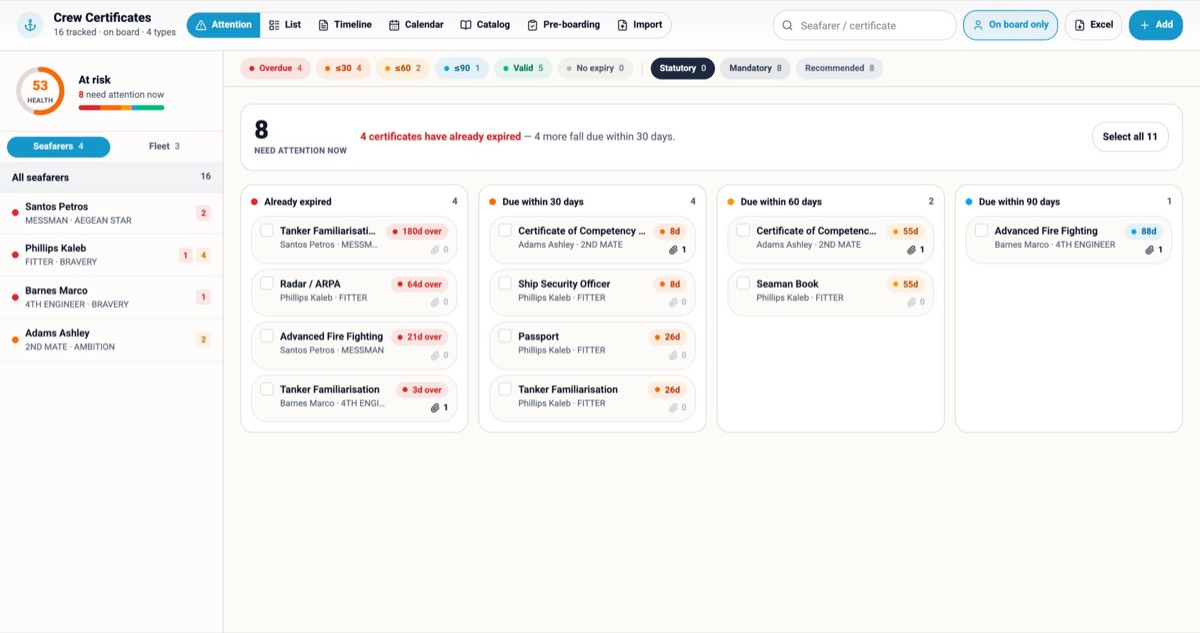Click the Select all 11 button
Viewport: 1200px width, 633px height.
click(1130, 137)
